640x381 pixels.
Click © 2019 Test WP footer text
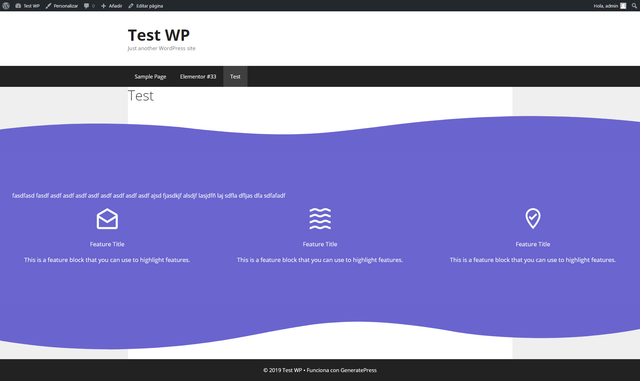(282, 370)
